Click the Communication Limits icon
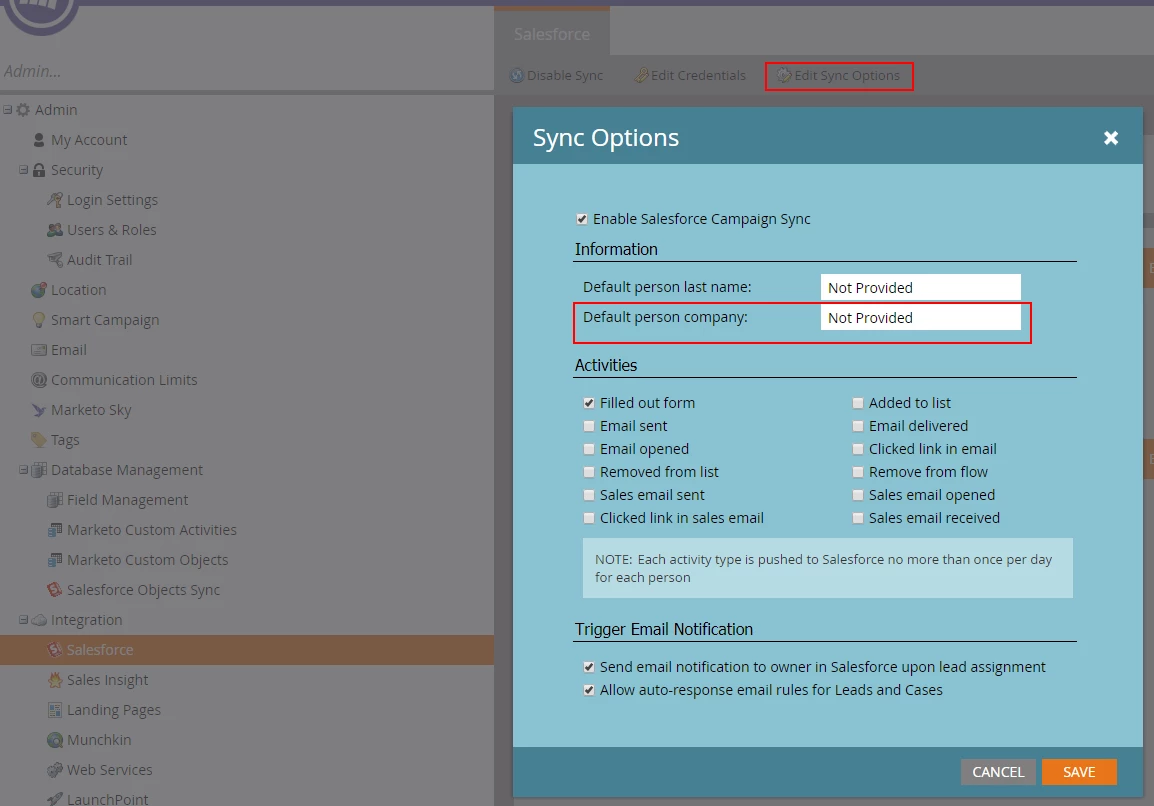This screenshot has width=1154, height=806. (x=39, y=380)
